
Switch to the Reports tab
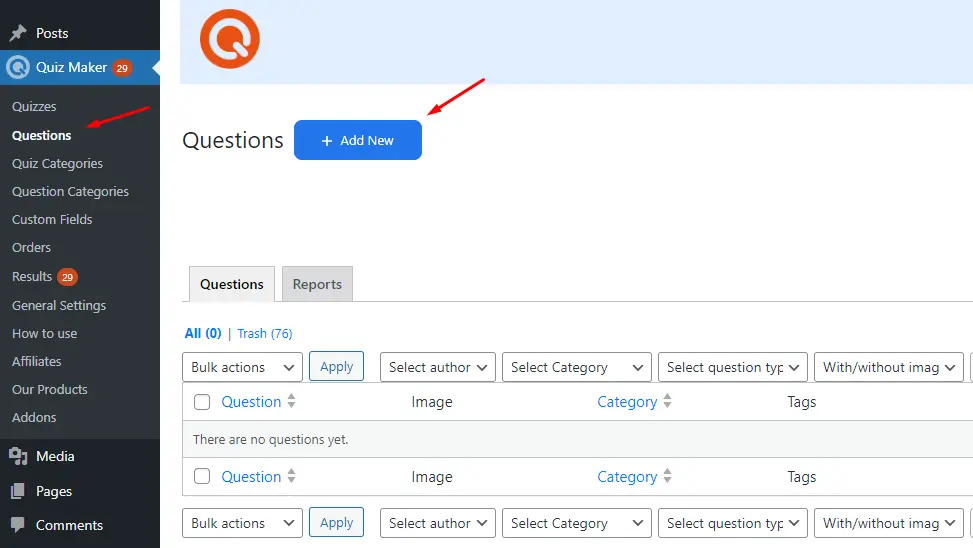point(317,284)
